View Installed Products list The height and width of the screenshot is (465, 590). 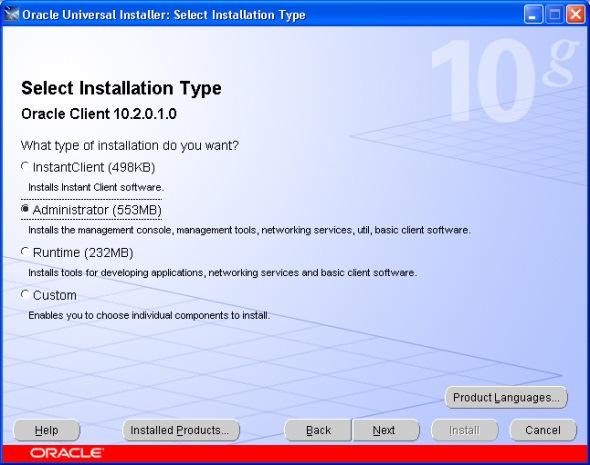pos(181,430)
